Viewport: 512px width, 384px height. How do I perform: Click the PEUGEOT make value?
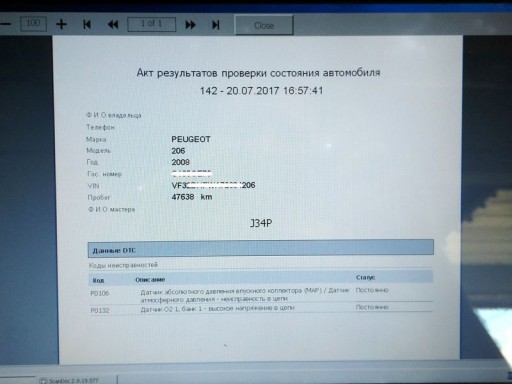[x=191, y=139]
